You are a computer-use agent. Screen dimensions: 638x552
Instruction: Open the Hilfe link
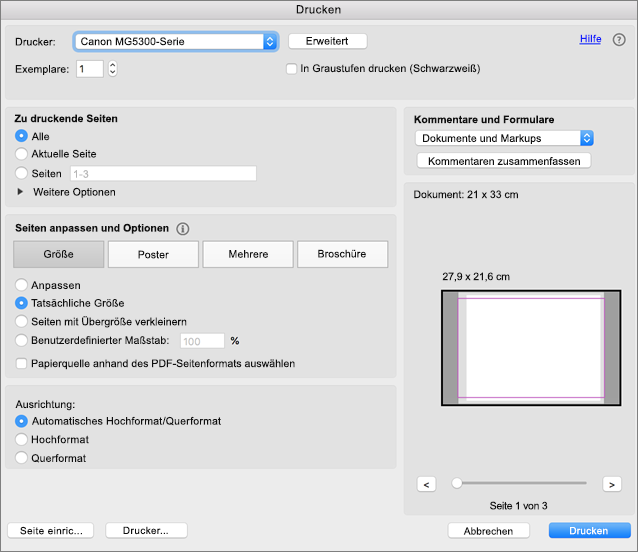point(590,39)
